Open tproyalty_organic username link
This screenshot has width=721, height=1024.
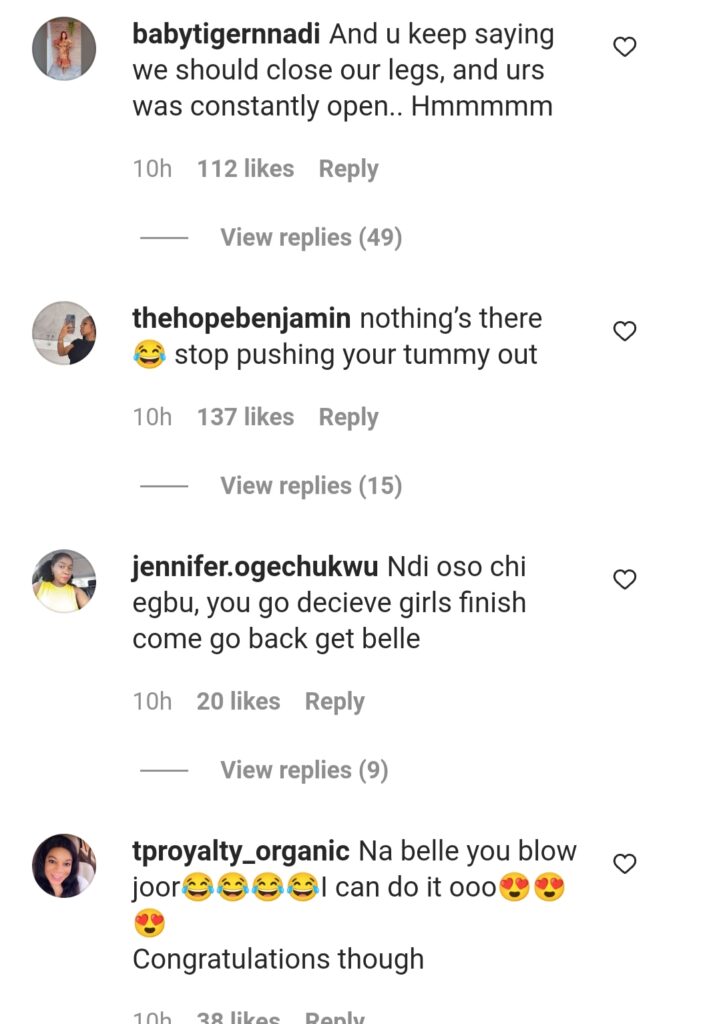[x=241, y=852]
